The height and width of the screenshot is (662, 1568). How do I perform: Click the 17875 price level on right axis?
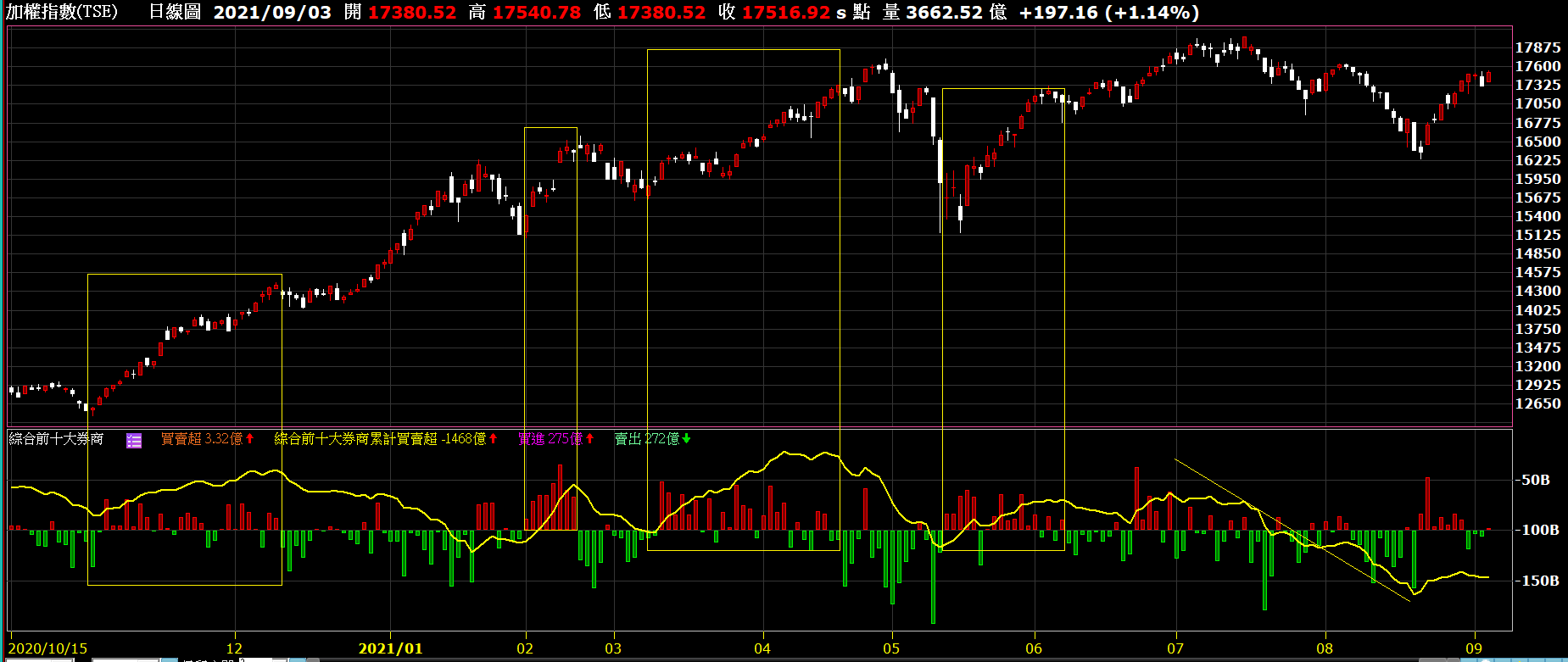(x=1537, y=47)
